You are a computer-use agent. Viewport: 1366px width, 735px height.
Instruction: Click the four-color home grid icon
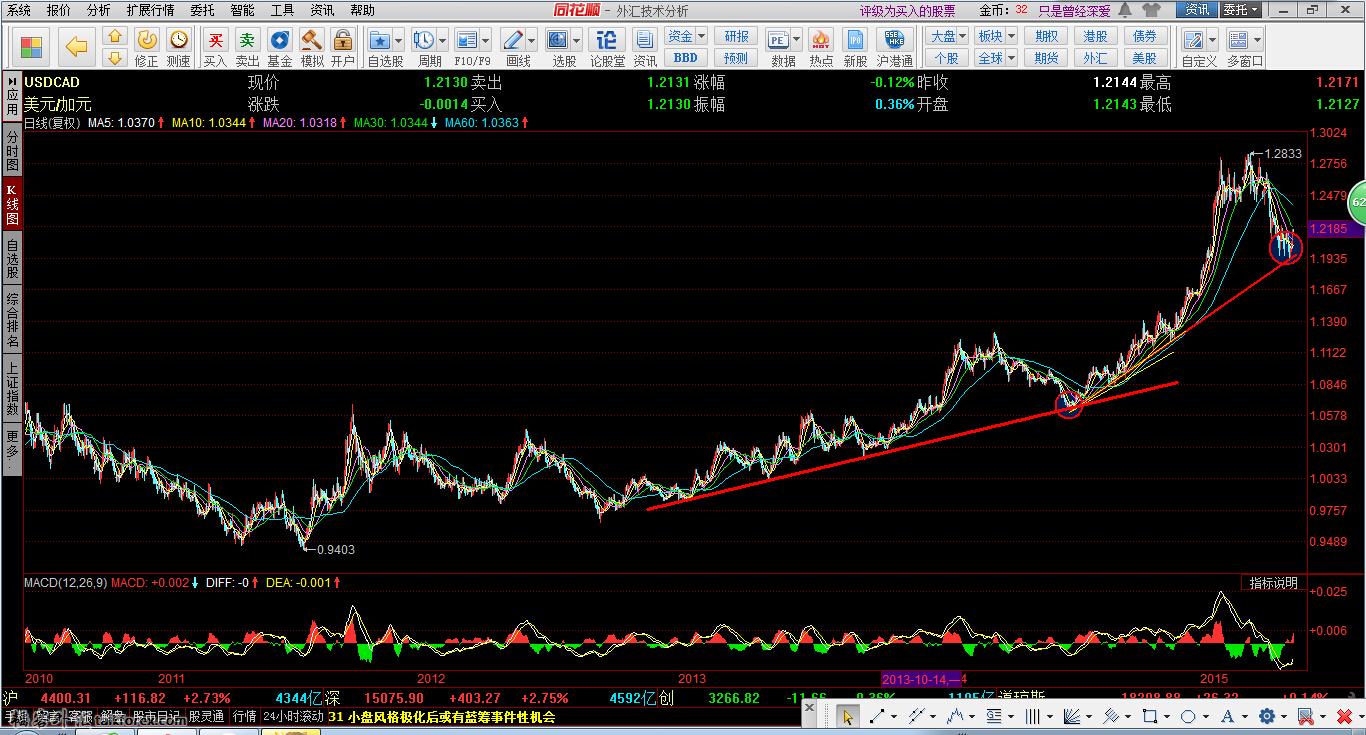32,47
